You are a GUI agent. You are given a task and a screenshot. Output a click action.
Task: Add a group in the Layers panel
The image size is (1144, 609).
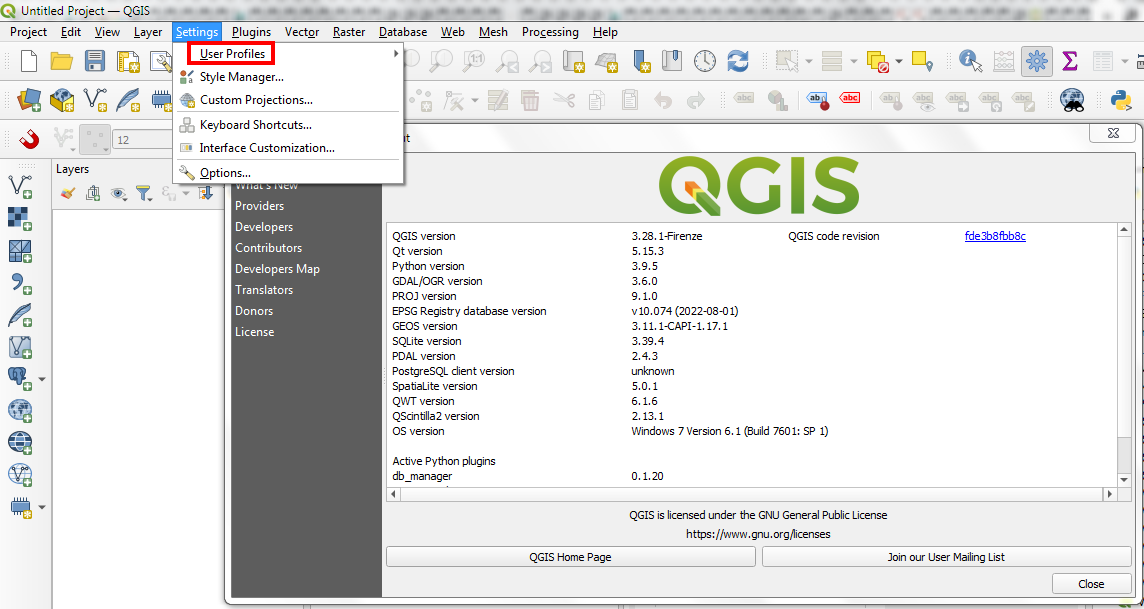click(92, 193)
